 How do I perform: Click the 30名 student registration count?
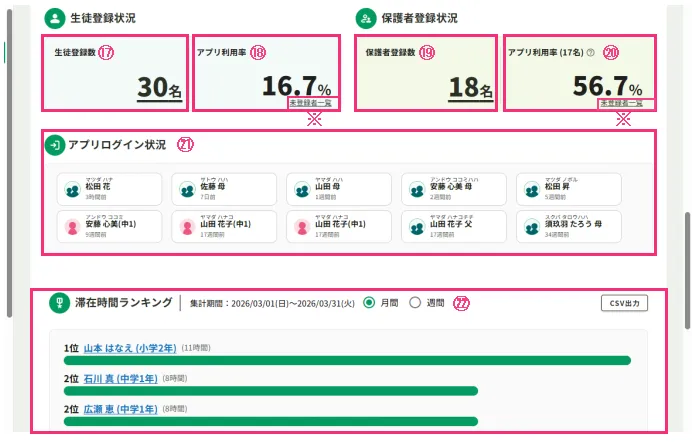point(159,89)
